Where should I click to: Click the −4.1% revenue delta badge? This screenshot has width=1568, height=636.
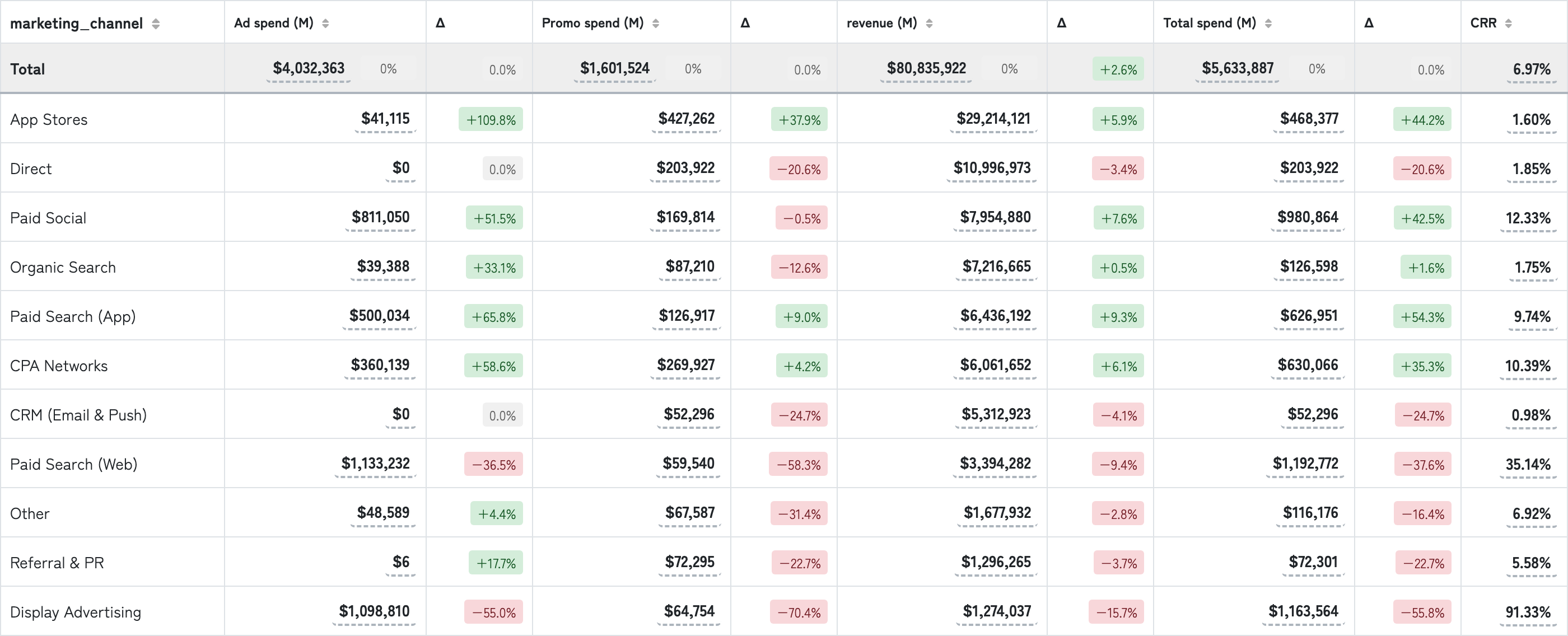1119,415
